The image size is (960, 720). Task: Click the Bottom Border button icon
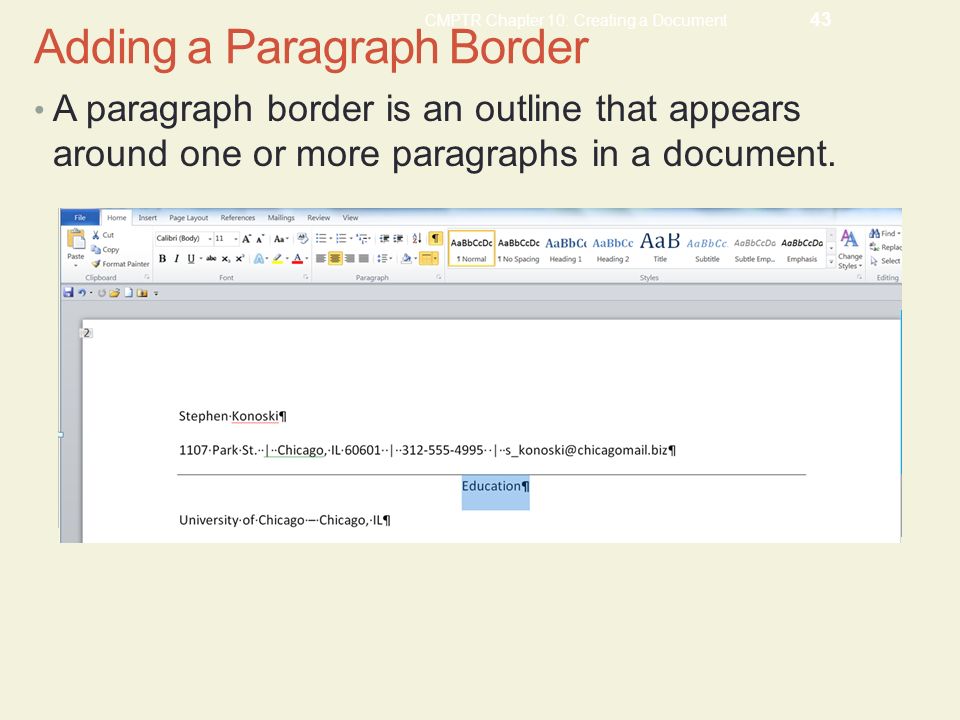tap(426, 258)
